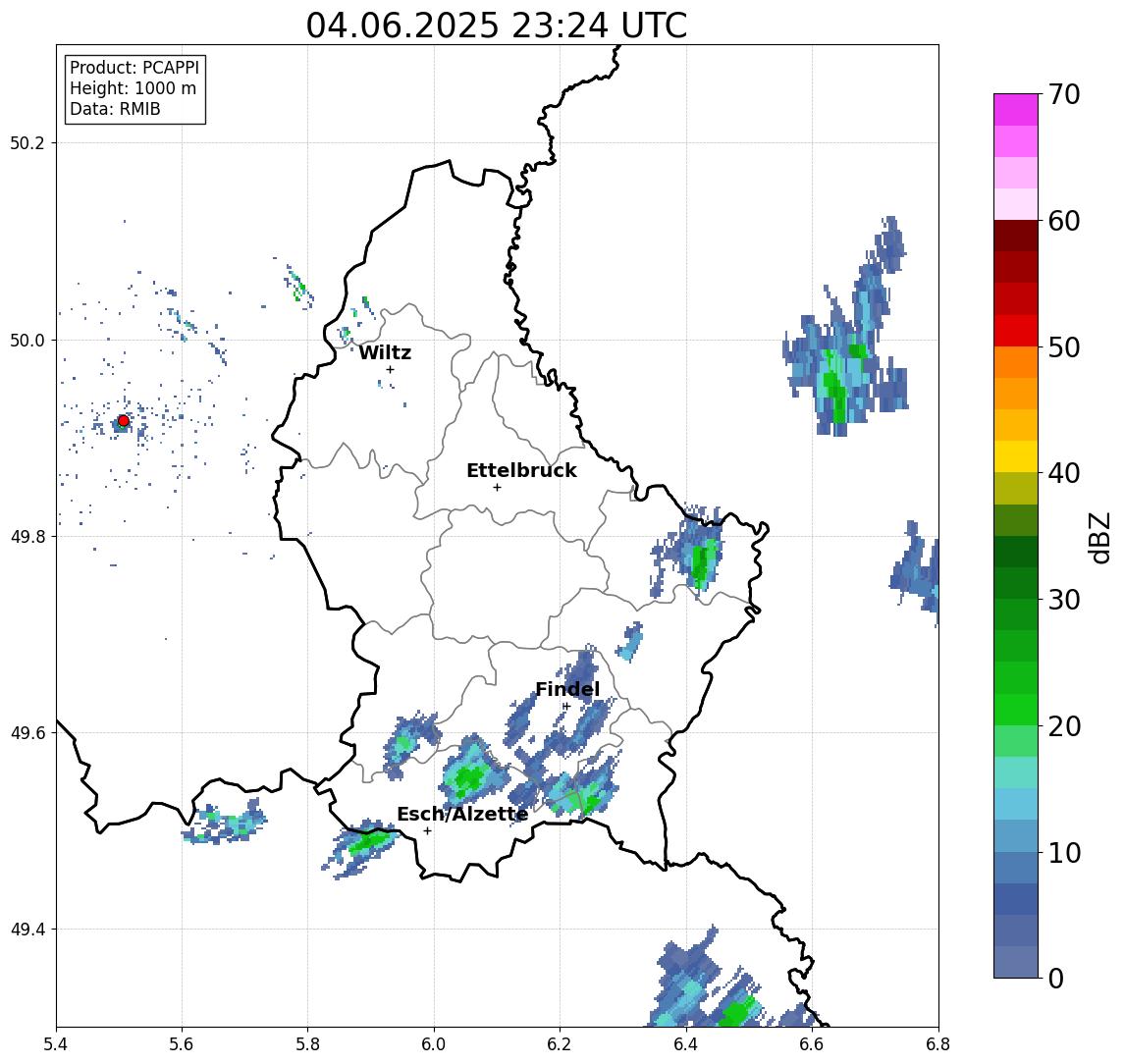1124x1064 pixels.
Task: Click the colorbar tick label 10
Action: coord(1064,852)
